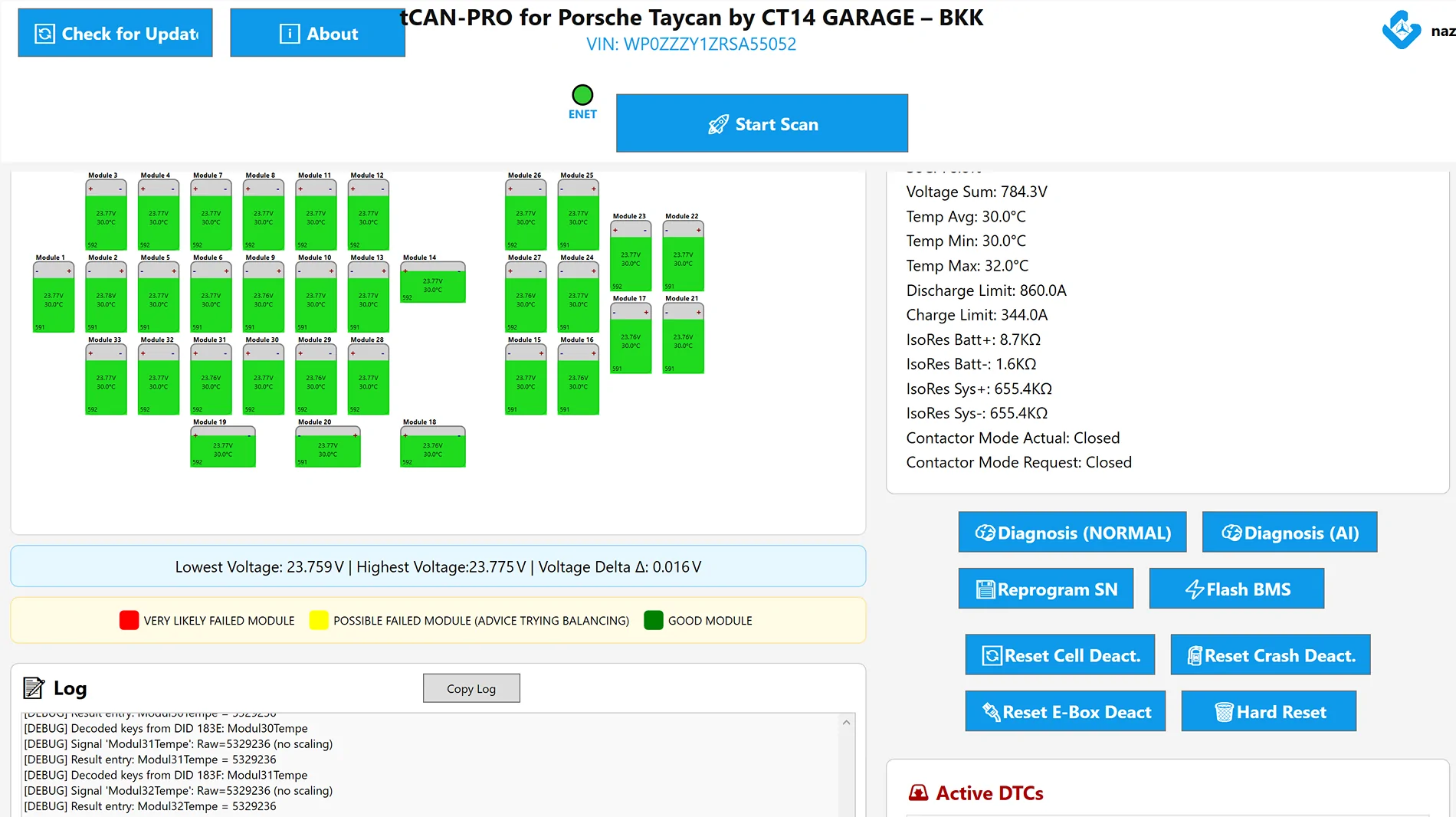Select battery Module 1
Screen dimensions: 1456x817
tap(54, 297)
